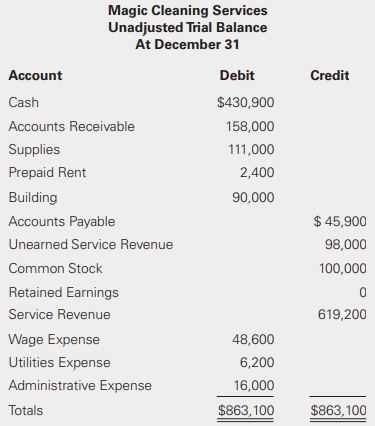Click the Common Stock credit 100,000

click(x=343, y=269)
